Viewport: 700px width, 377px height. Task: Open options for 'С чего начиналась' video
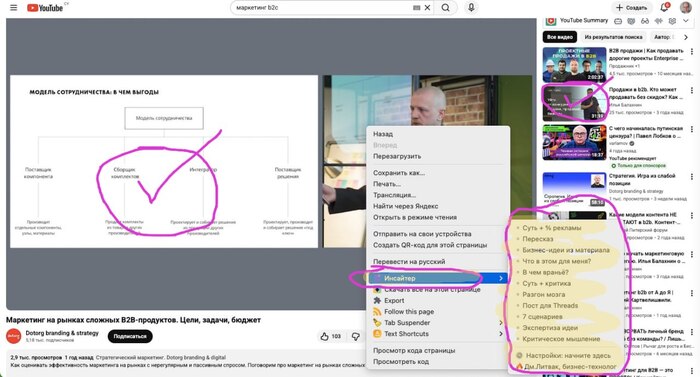(692, 129)
